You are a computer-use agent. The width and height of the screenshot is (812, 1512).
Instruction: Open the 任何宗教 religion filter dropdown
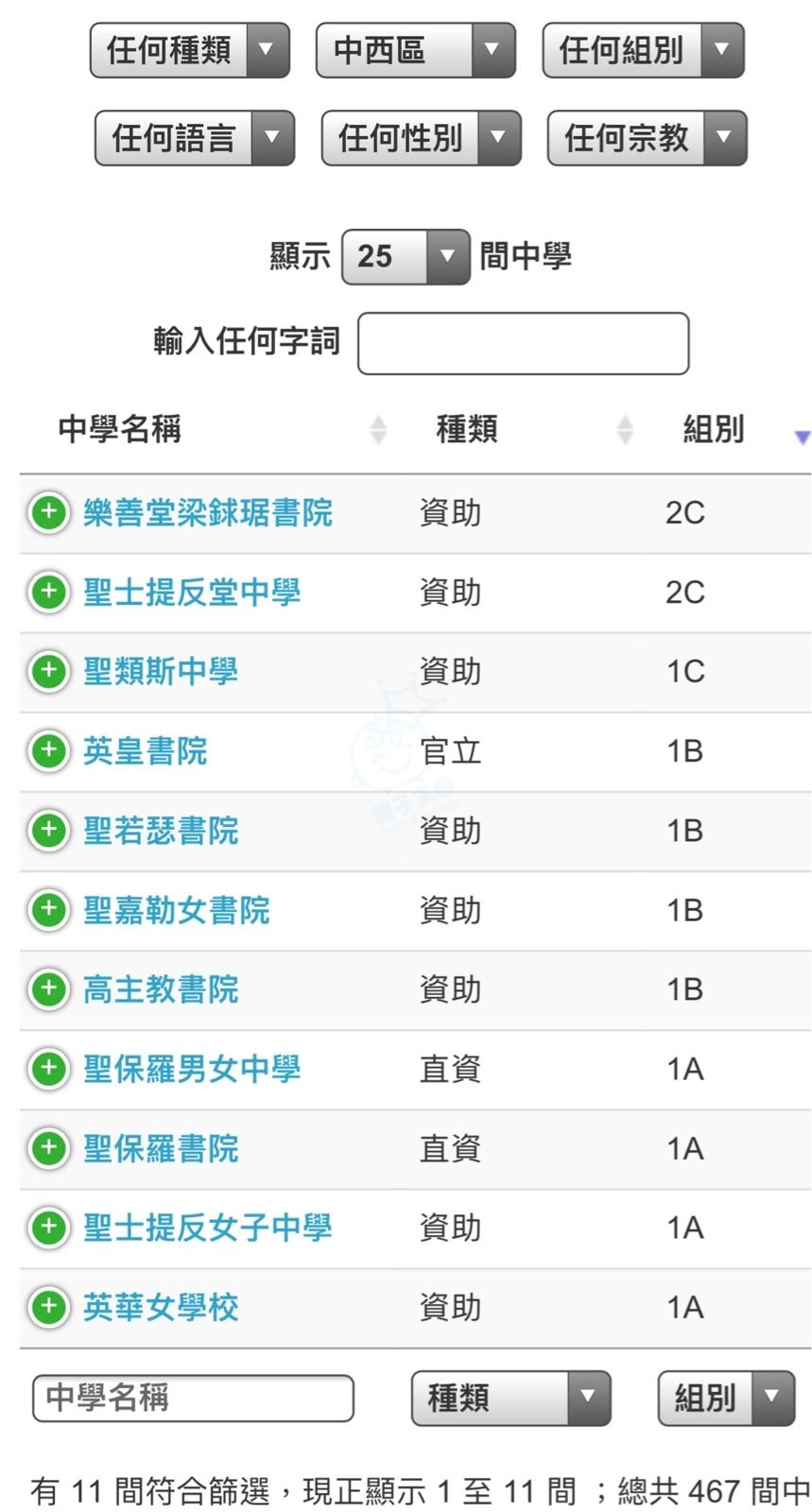647,139
